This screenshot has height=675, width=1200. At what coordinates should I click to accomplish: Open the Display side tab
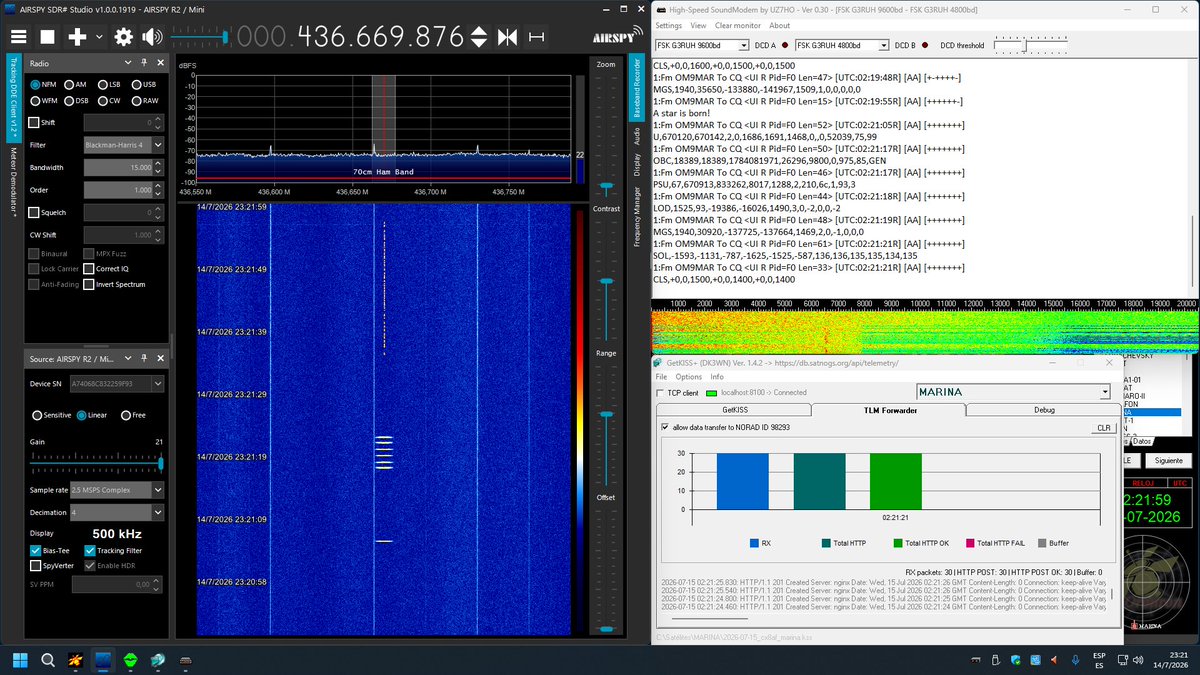click(635, 165)
